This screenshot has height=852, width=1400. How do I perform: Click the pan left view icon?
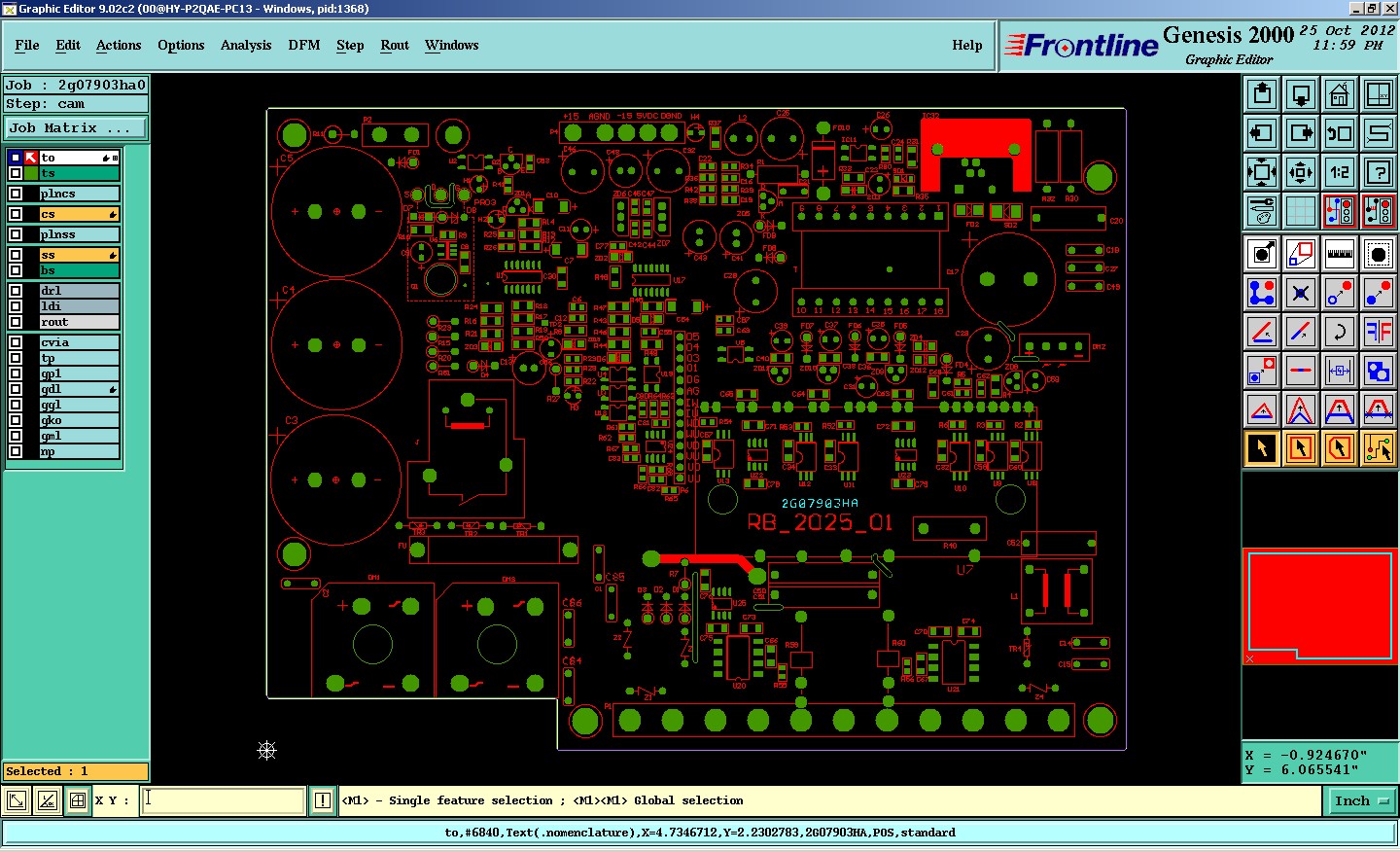click(x=1262, y=133)
